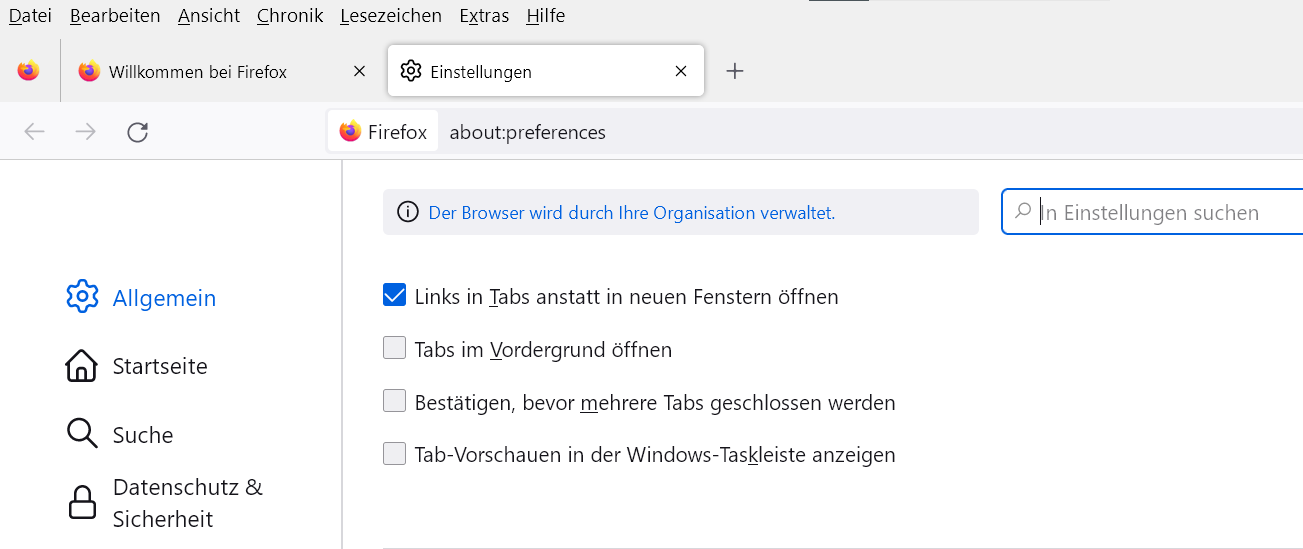Close the Einstellungen tab
The width and height of the screenshot is (1303, 549).
coord(681,71)
